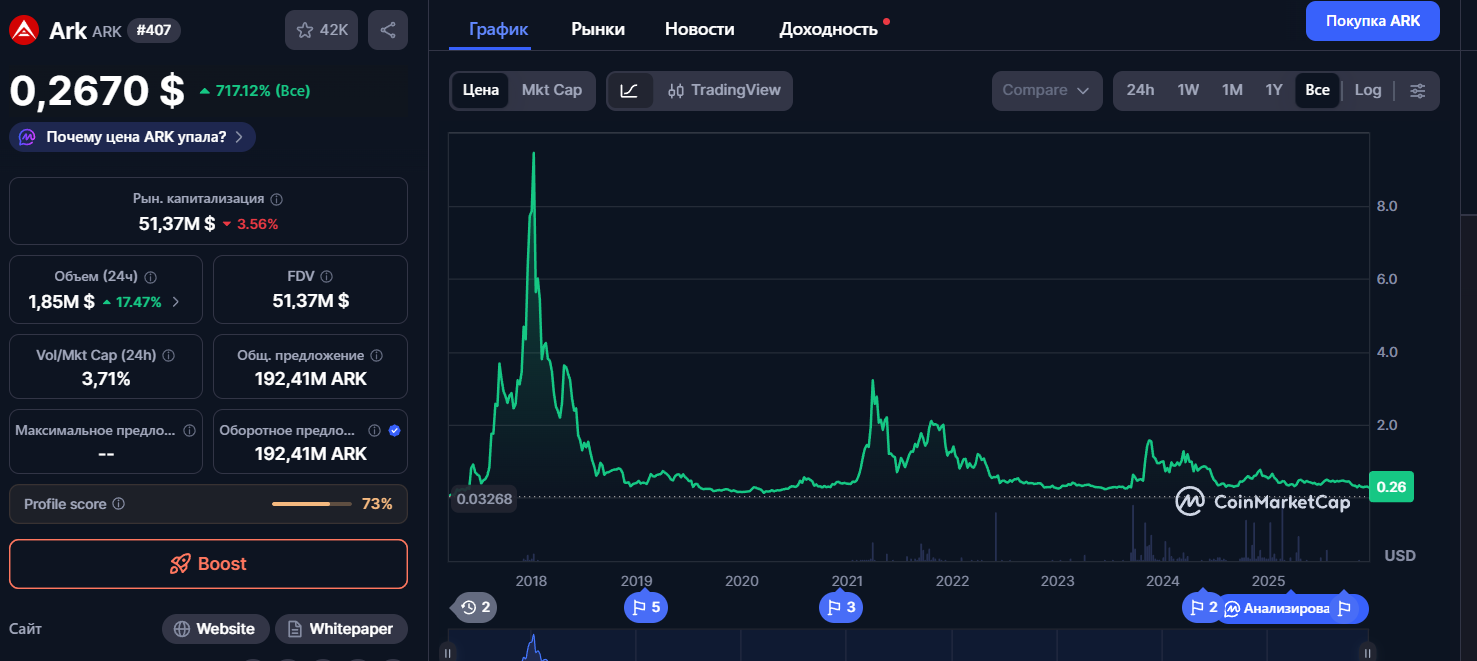Click the flag marker with 3 near 2021
The height and width of the screenshot is (661, 1477).
[840, 607]
